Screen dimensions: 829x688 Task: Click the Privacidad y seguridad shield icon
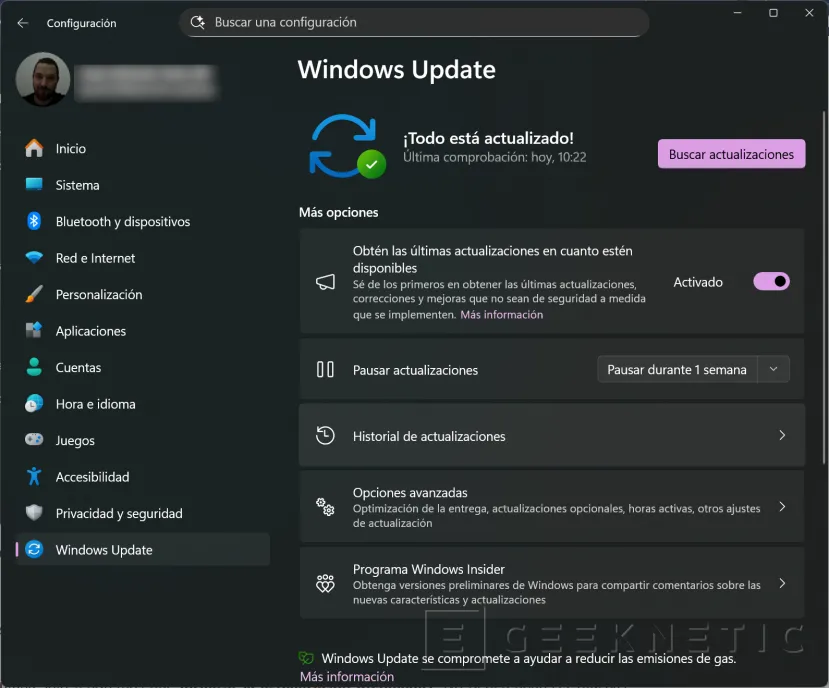point(33,512)
